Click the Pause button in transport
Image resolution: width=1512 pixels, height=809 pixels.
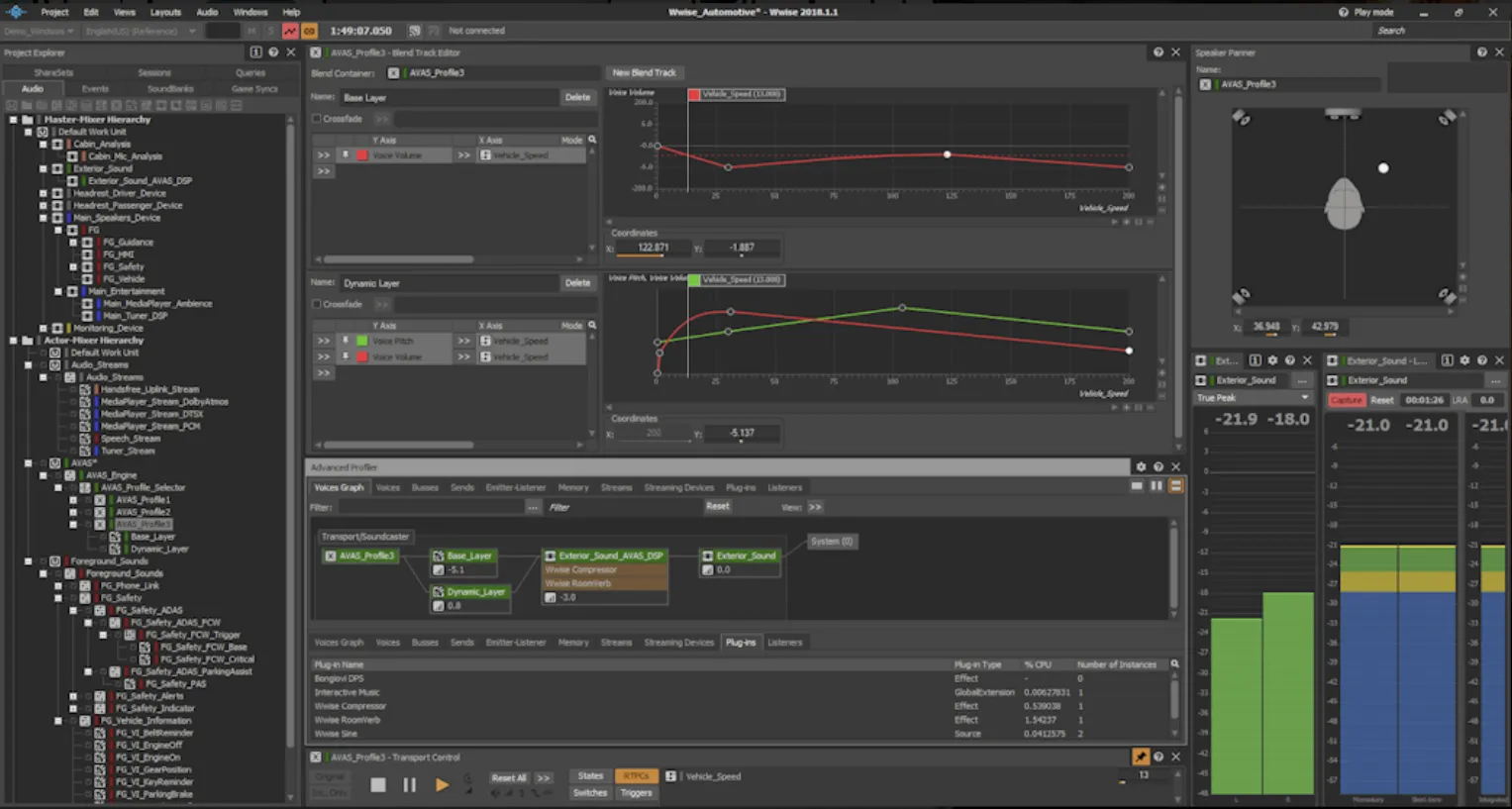tap(409, 785)
